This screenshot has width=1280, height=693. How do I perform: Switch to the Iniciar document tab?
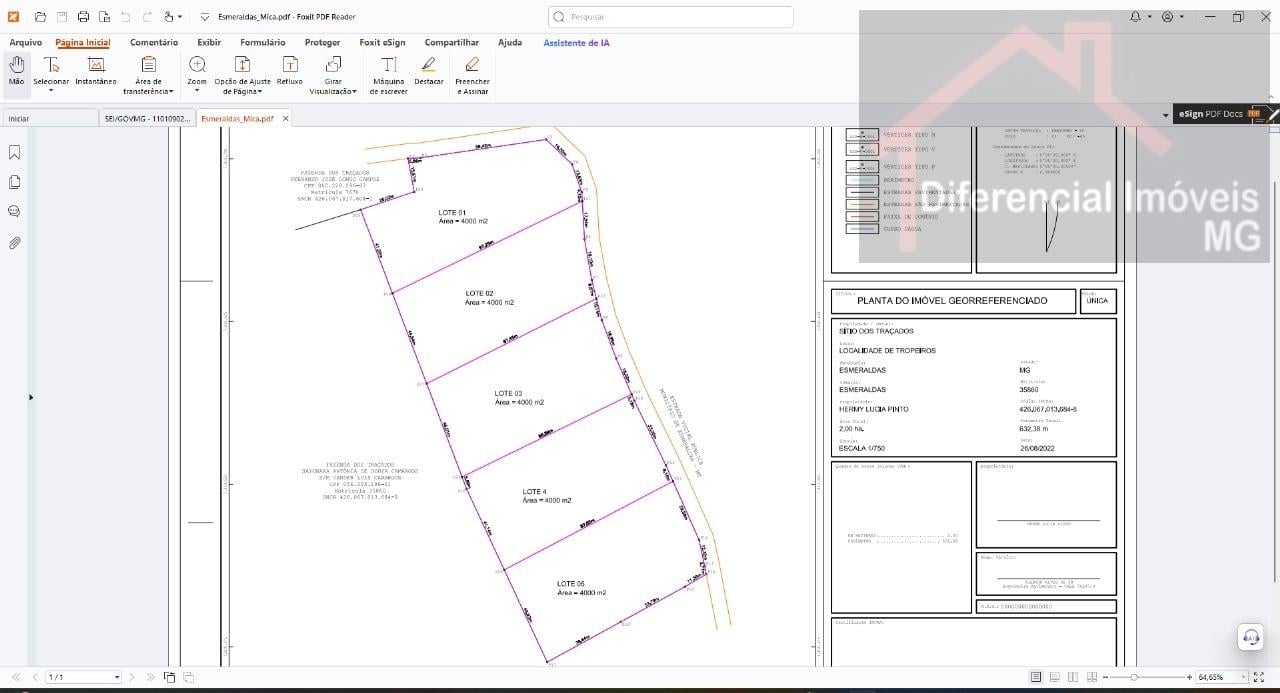coord(49,118)
